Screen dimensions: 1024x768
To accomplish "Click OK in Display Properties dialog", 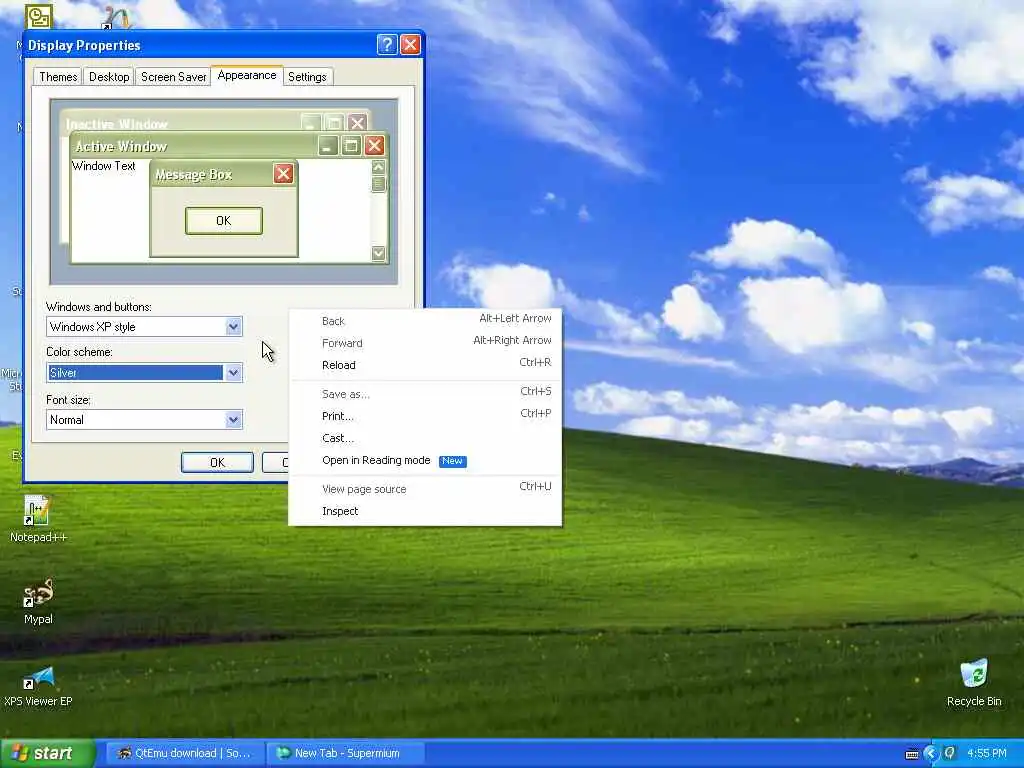I will click(x=217, y=462).
